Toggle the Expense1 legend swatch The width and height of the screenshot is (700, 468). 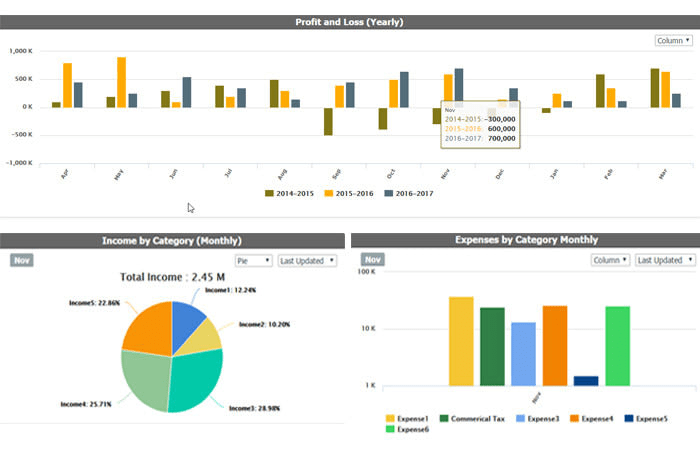tap(390, 418)
